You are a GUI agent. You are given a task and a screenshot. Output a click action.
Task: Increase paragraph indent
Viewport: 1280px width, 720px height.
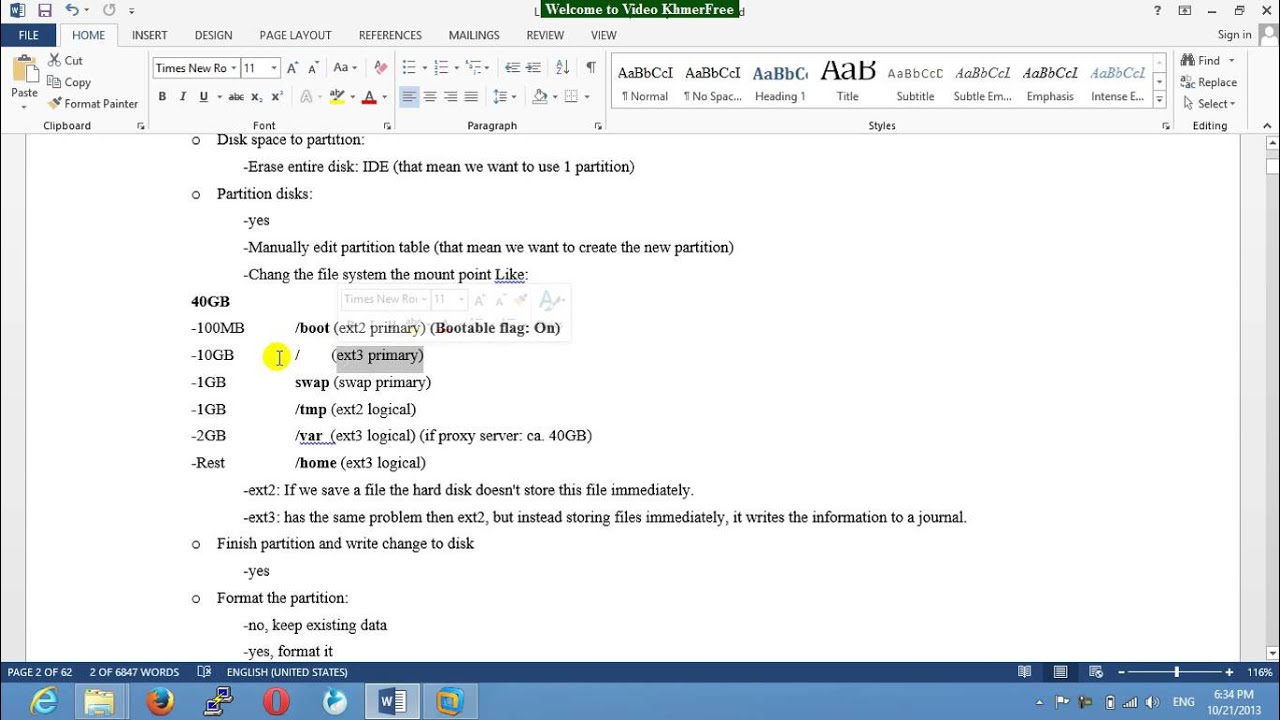coord(536,68)
